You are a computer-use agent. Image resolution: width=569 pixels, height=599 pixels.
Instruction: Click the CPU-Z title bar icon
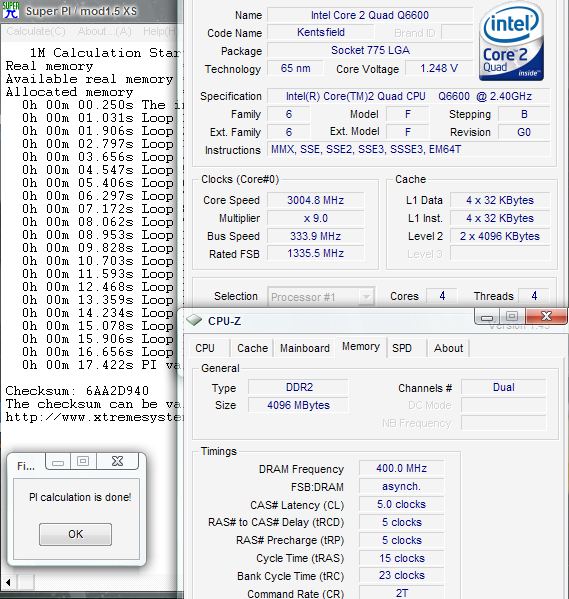194,321
